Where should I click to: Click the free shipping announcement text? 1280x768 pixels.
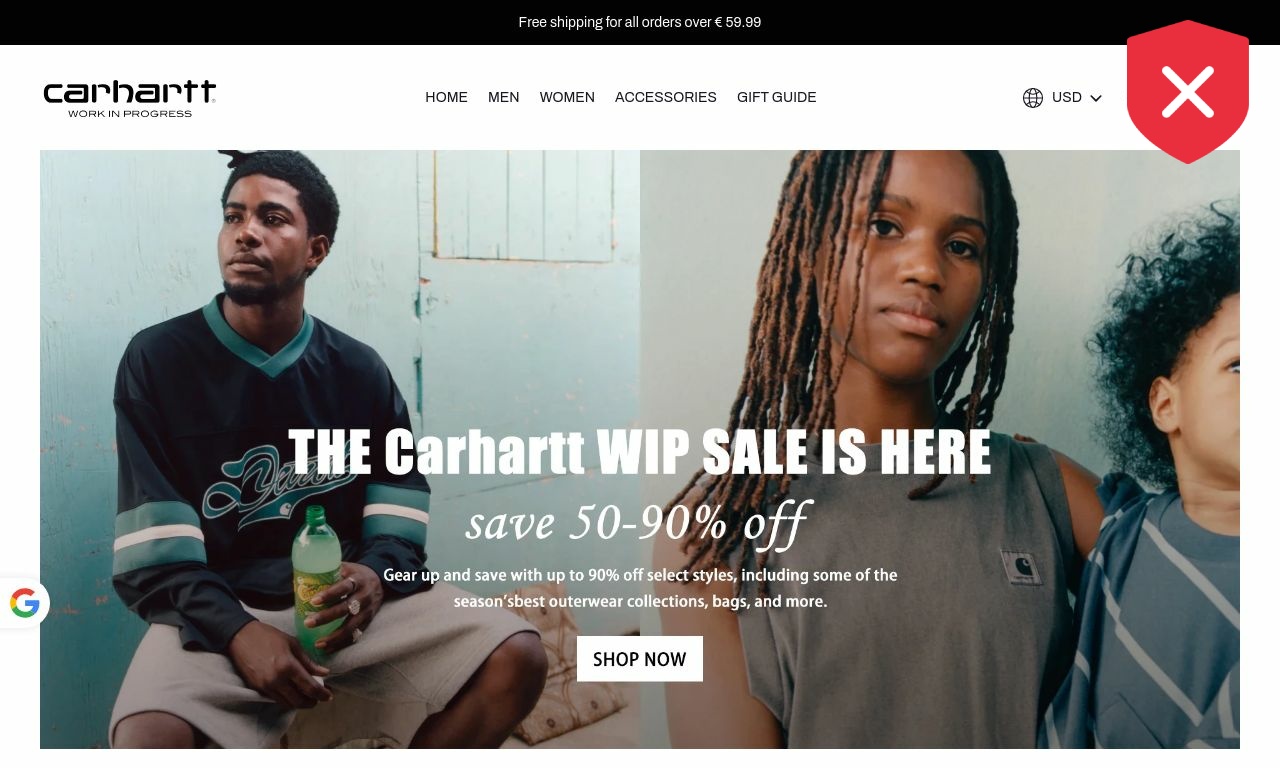pyautogui.click(x=640, y=22)
